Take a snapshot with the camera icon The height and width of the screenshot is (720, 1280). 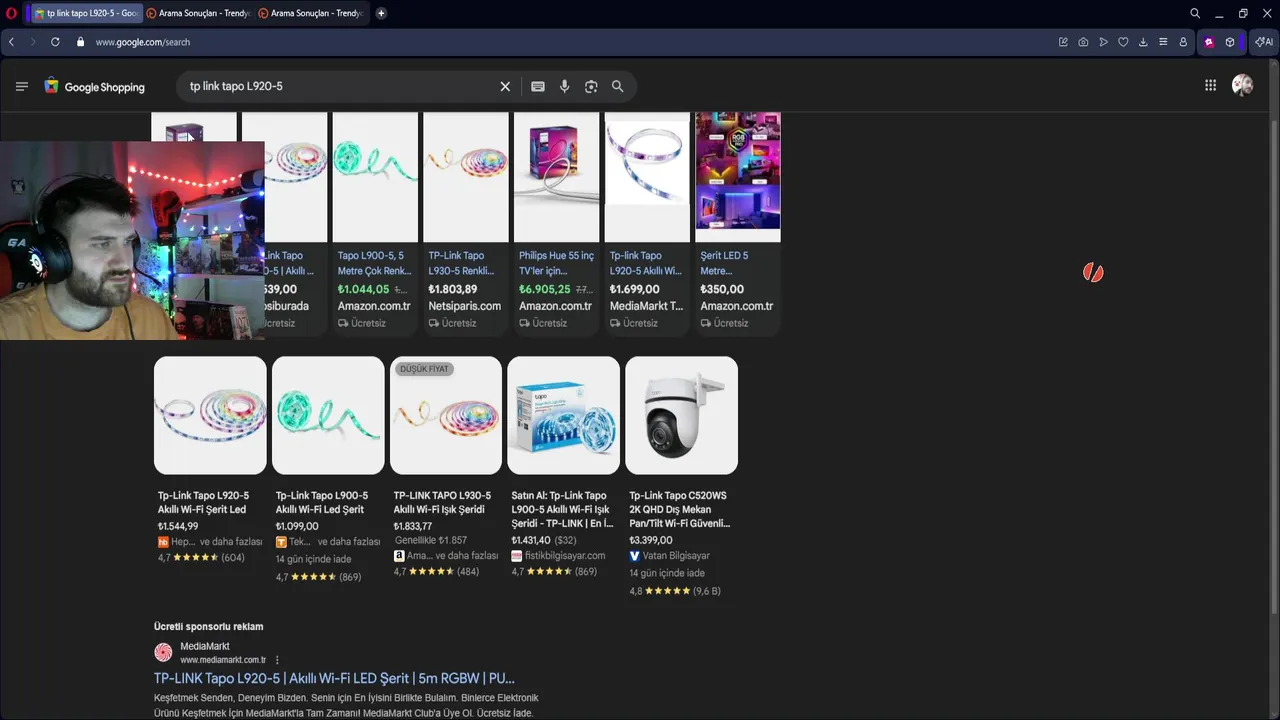(x=1083, y=42)
